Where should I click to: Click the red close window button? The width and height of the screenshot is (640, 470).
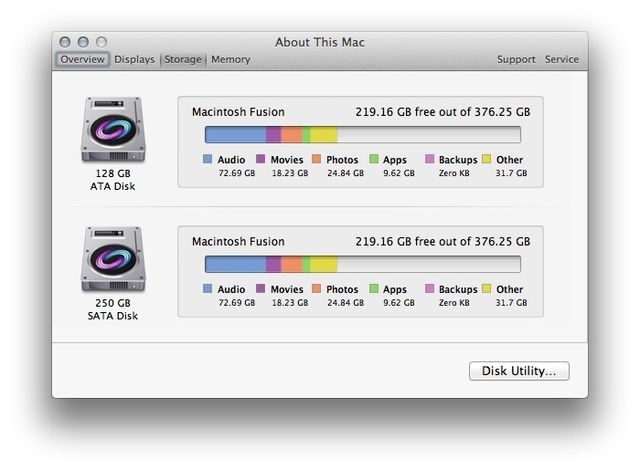[66, 42]
